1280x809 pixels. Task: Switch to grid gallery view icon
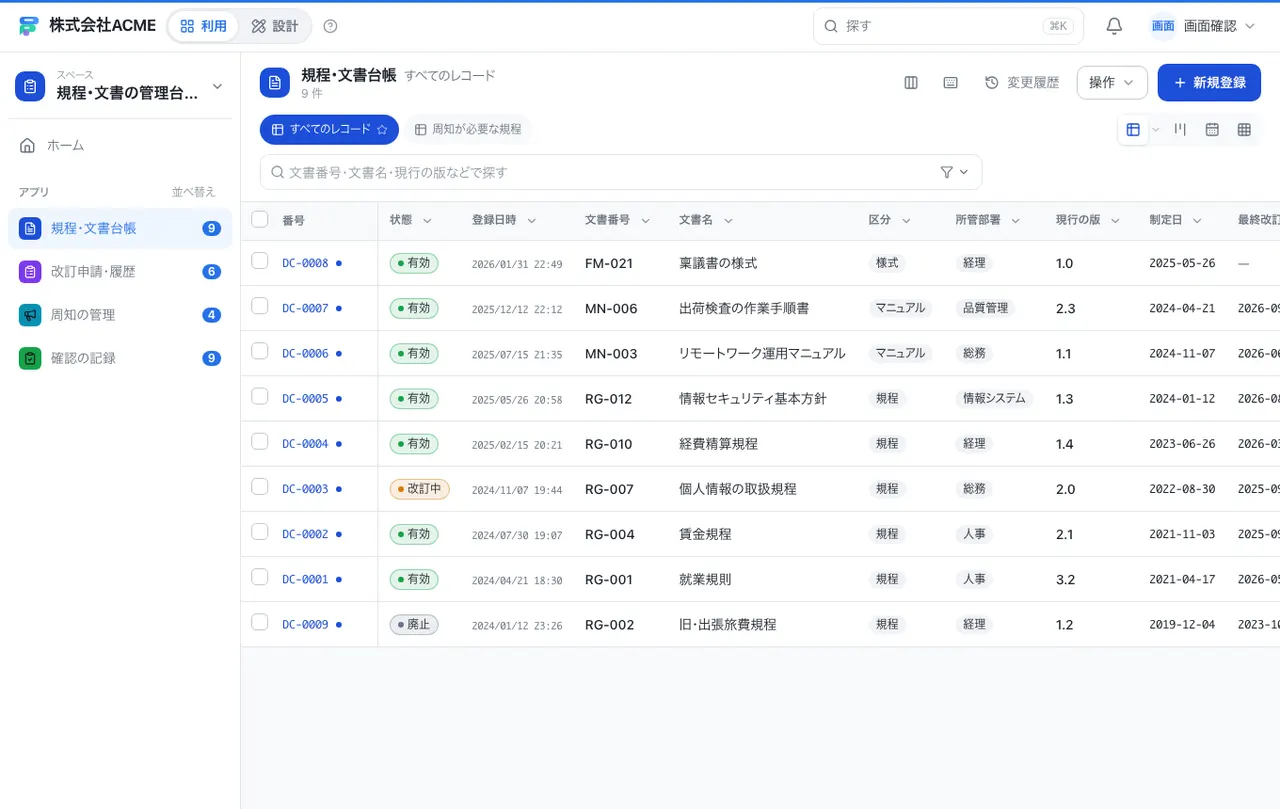(1244, 130)
